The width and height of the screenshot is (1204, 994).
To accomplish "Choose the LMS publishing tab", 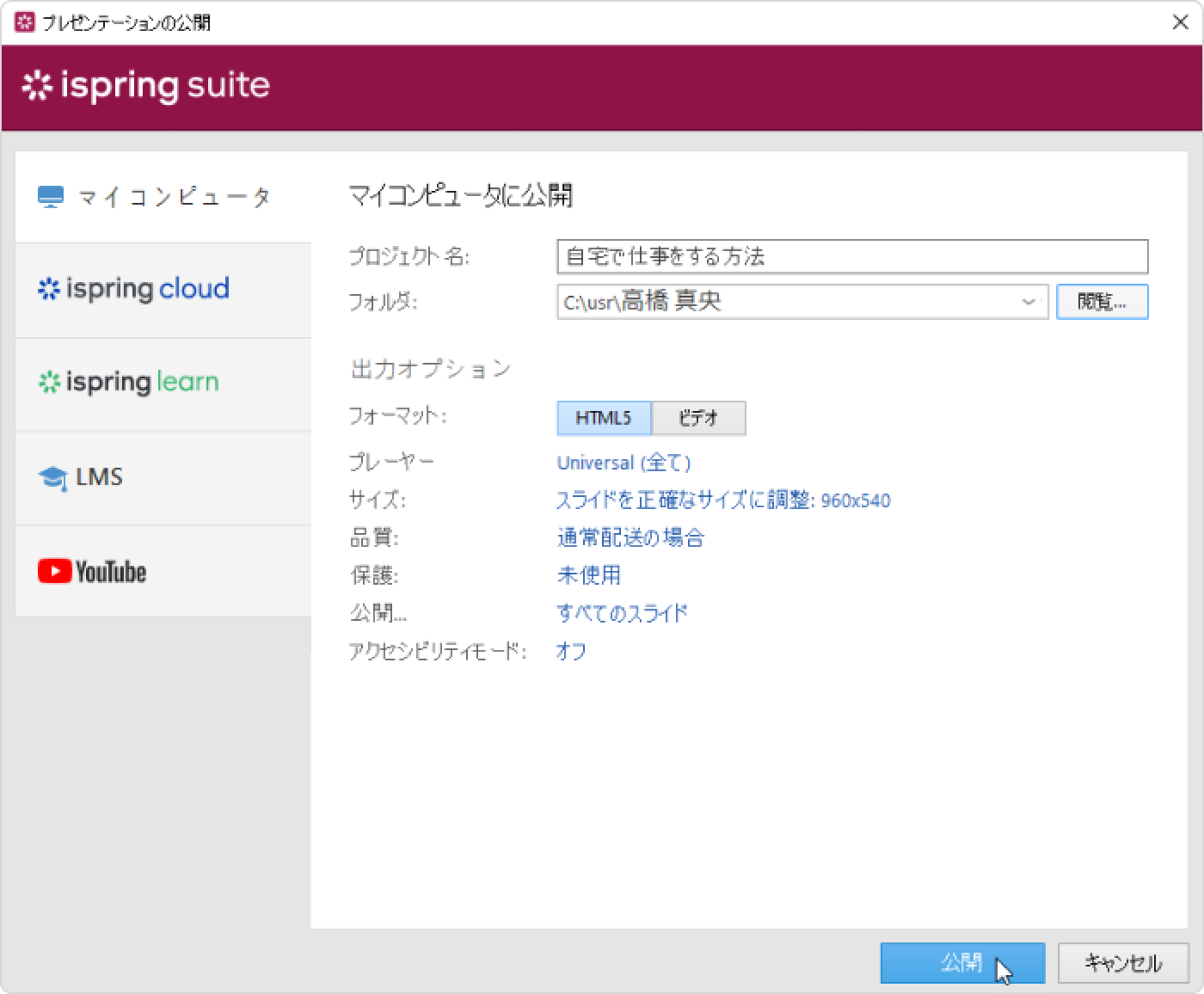I will coord(163,477).
